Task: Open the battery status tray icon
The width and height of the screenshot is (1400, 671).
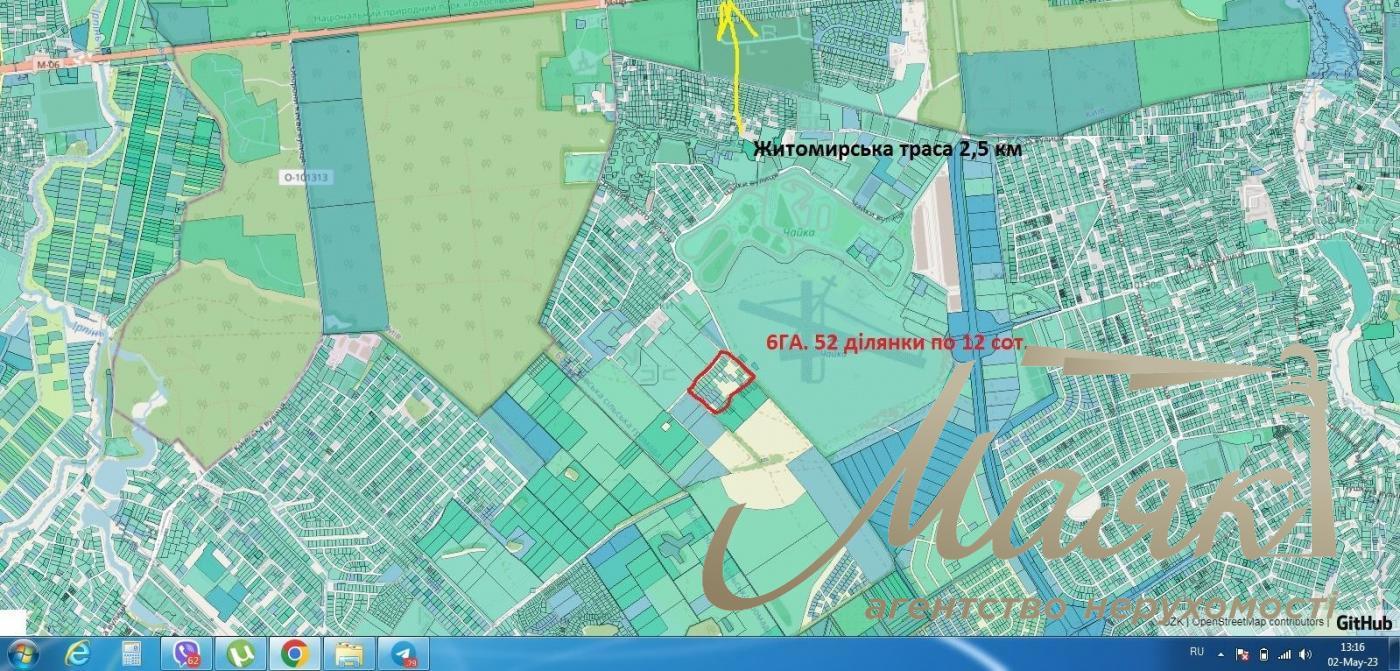Action: coord(1263,655)
